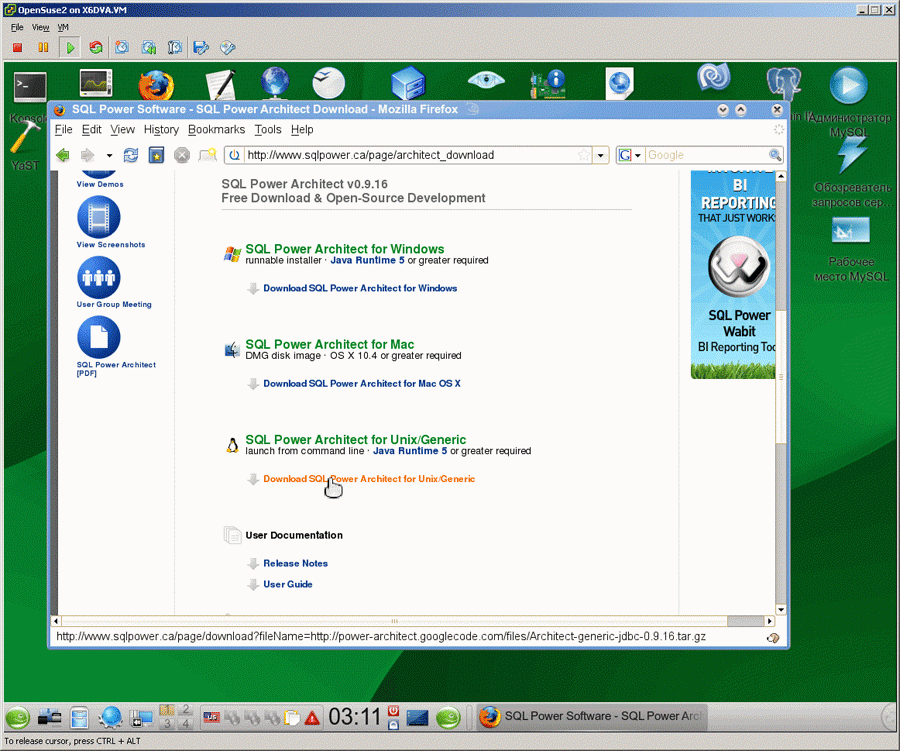Click the Firefox taskbar entry SQL Power Software
Image resolution: width=900 pixels, height=751 pixels.
pyautogui.click(x=592, y=717)
